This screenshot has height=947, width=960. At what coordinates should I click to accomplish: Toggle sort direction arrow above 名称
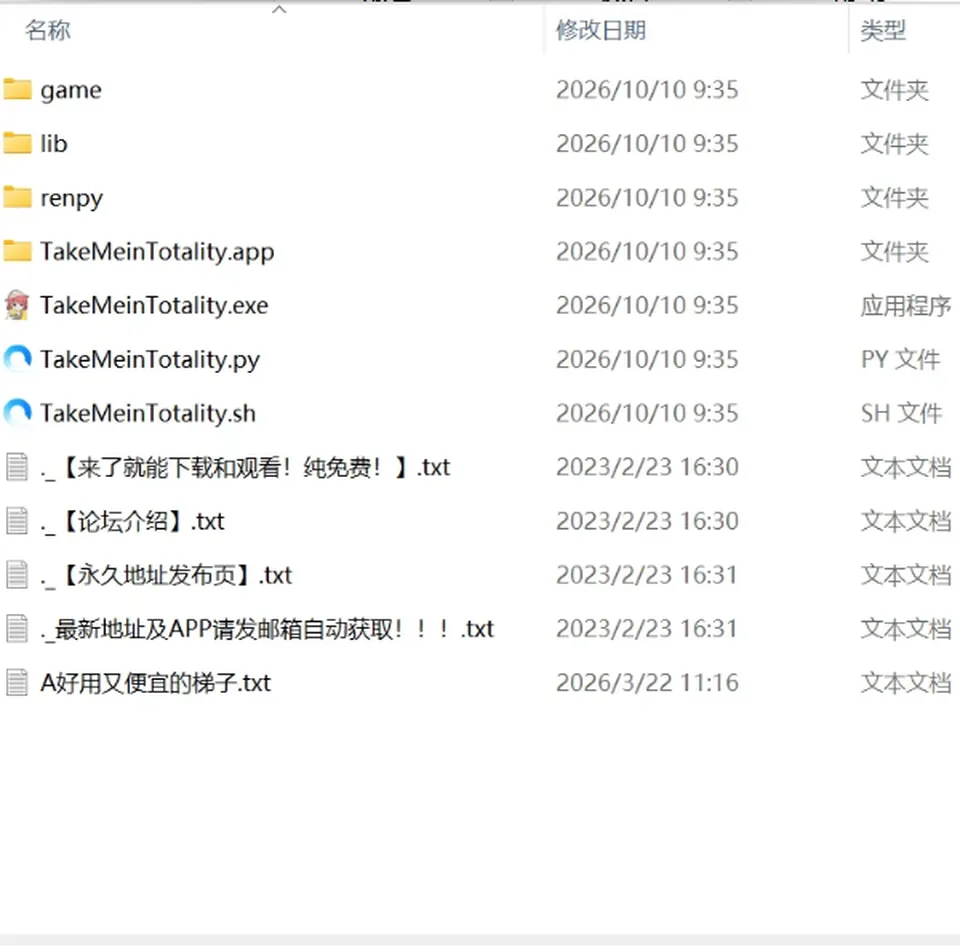[x=279, y=9]
